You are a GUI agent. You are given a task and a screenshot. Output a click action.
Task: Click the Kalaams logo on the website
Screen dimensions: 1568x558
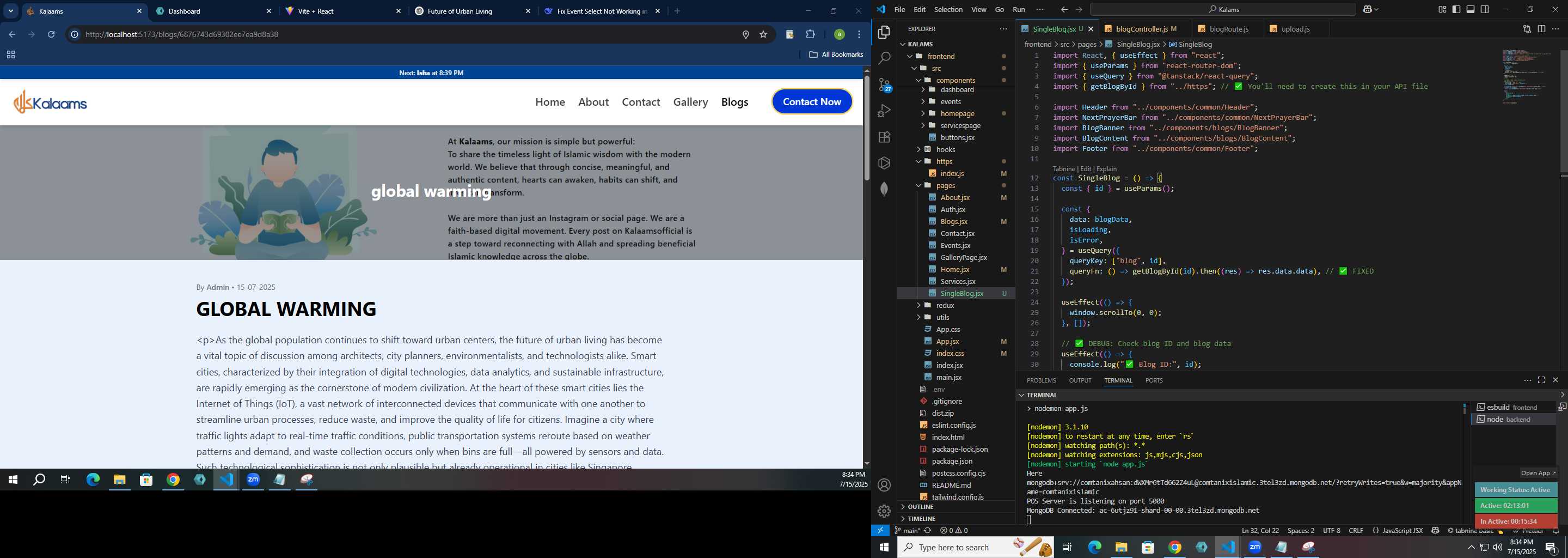[x=51, y=102]
